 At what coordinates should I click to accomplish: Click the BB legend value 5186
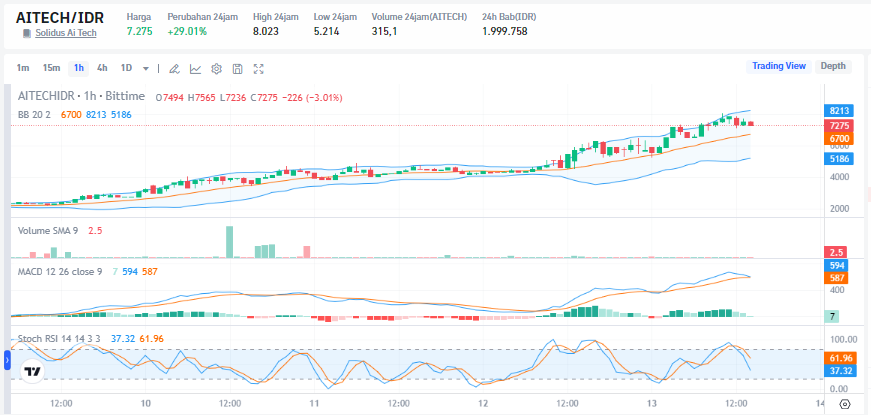[122, 114]
